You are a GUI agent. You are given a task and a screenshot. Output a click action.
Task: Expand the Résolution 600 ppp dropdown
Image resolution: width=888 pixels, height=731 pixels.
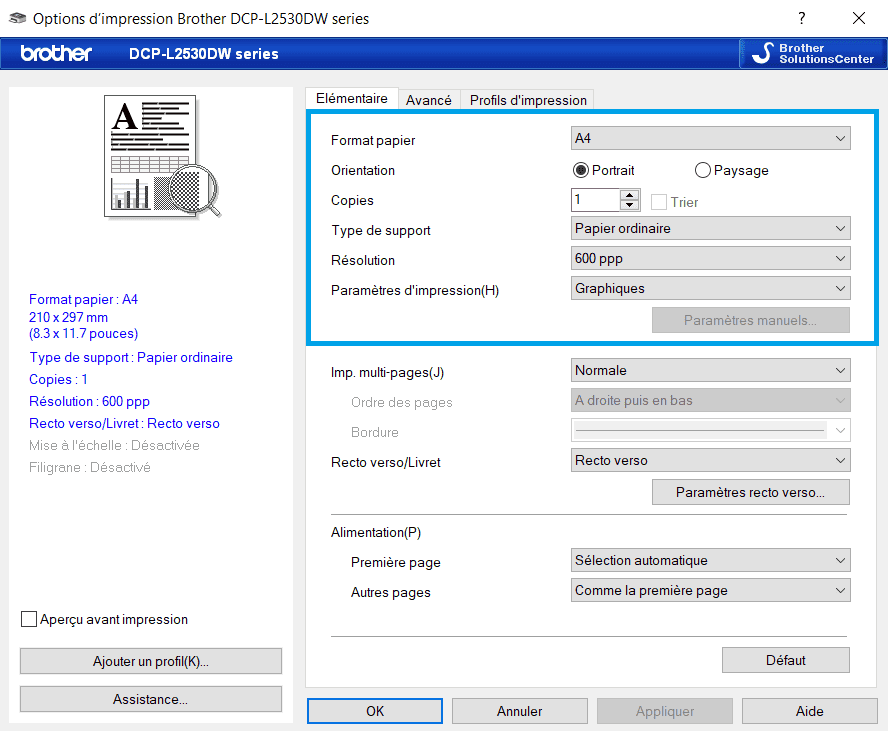[x=710, y=258]
